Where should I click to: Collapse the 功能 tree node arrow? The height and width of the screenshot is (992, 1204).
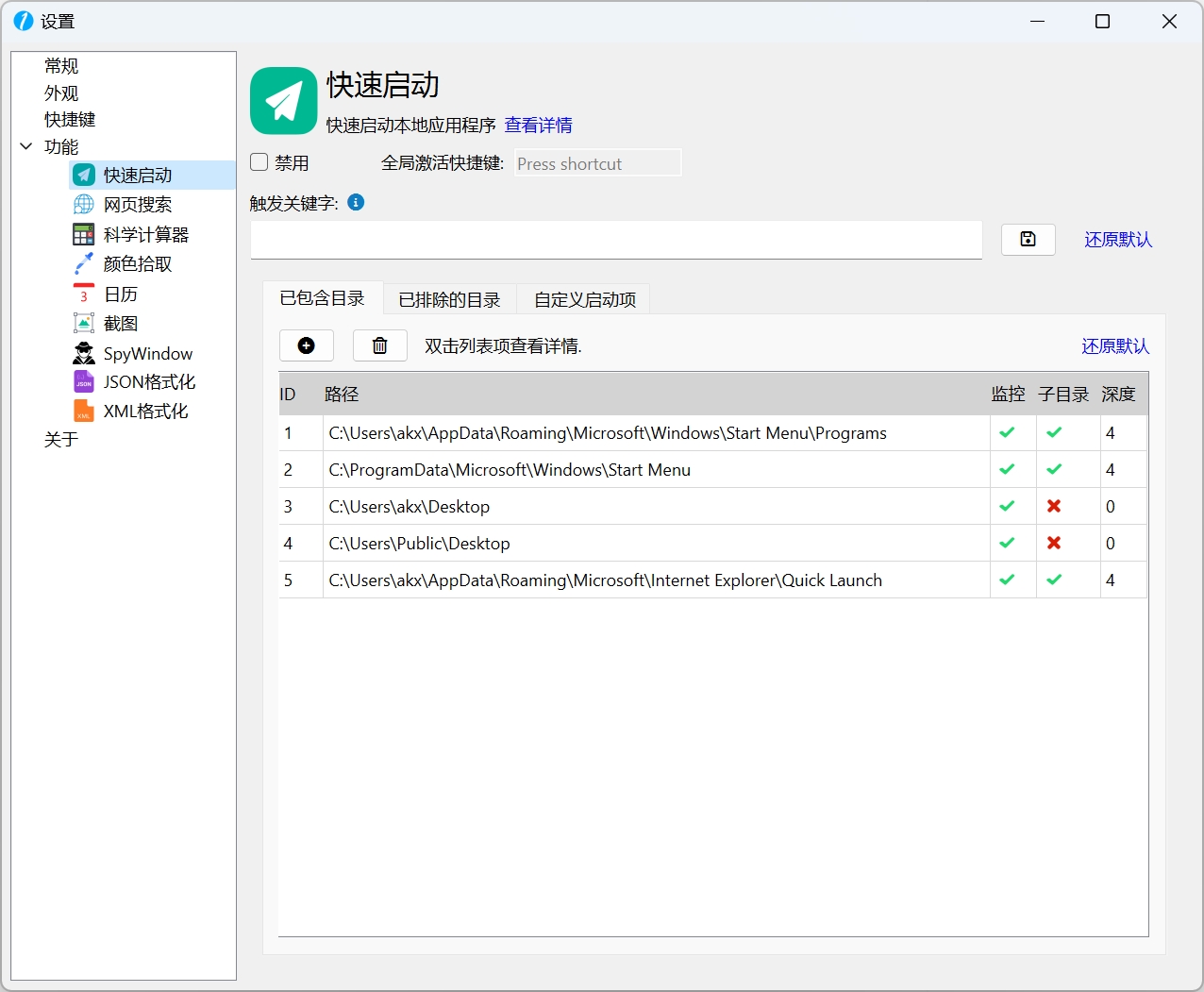[x=26, y=146]
